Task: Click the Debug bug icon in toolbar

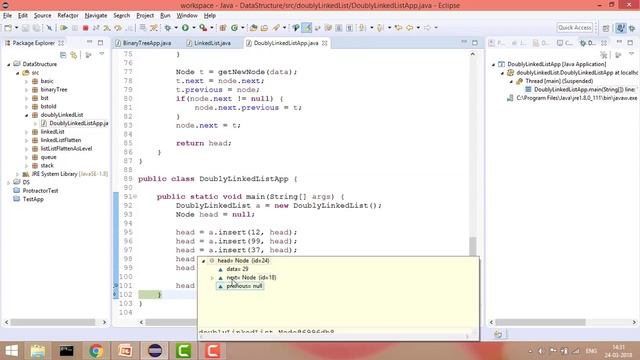Action: [x=167, y=28]
